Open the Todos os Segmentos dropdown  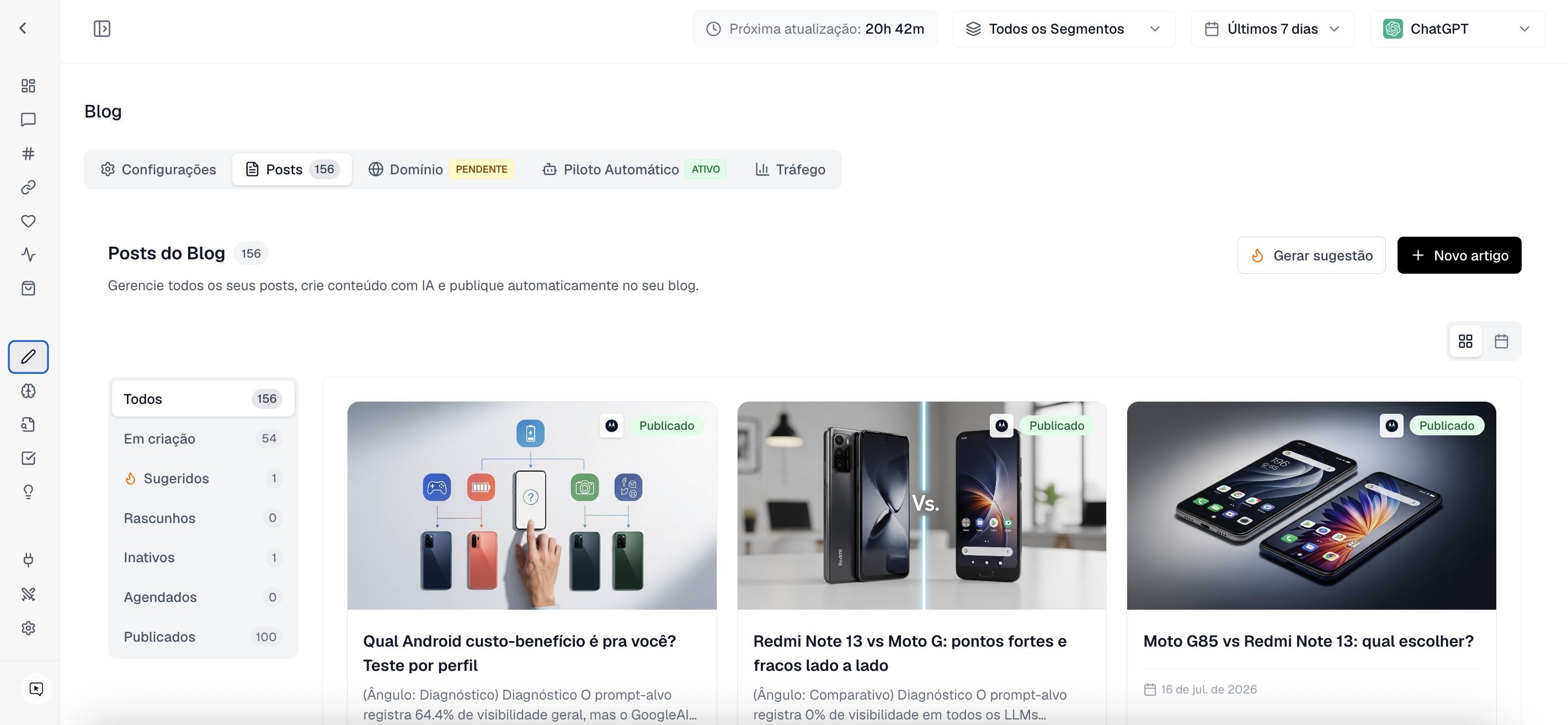point(1063,29)
